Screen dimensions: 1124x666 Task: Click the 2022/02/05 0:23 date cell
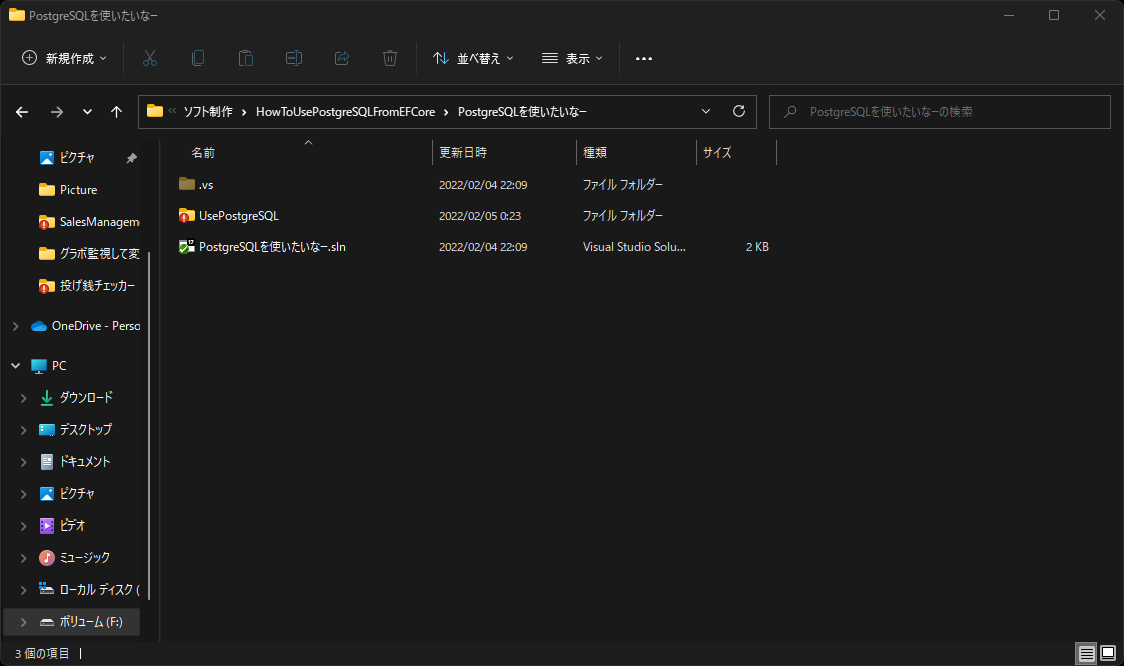point(480,216)
